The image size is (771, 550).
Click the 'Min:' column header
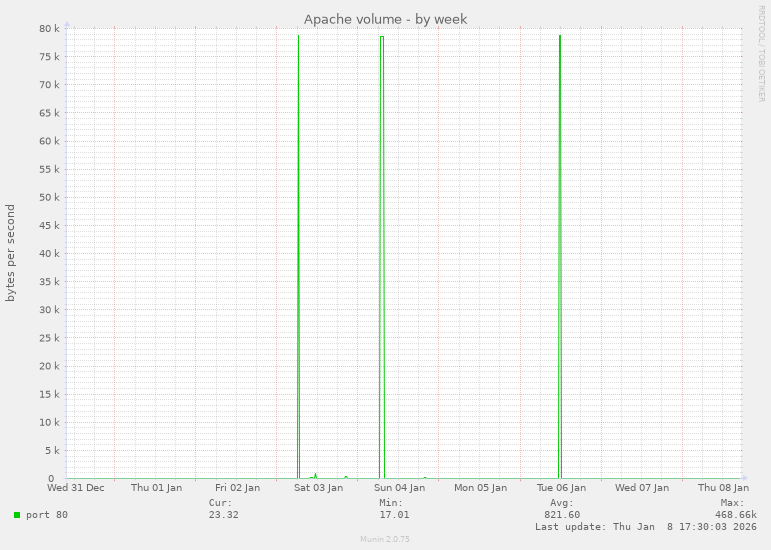point(391,503)
